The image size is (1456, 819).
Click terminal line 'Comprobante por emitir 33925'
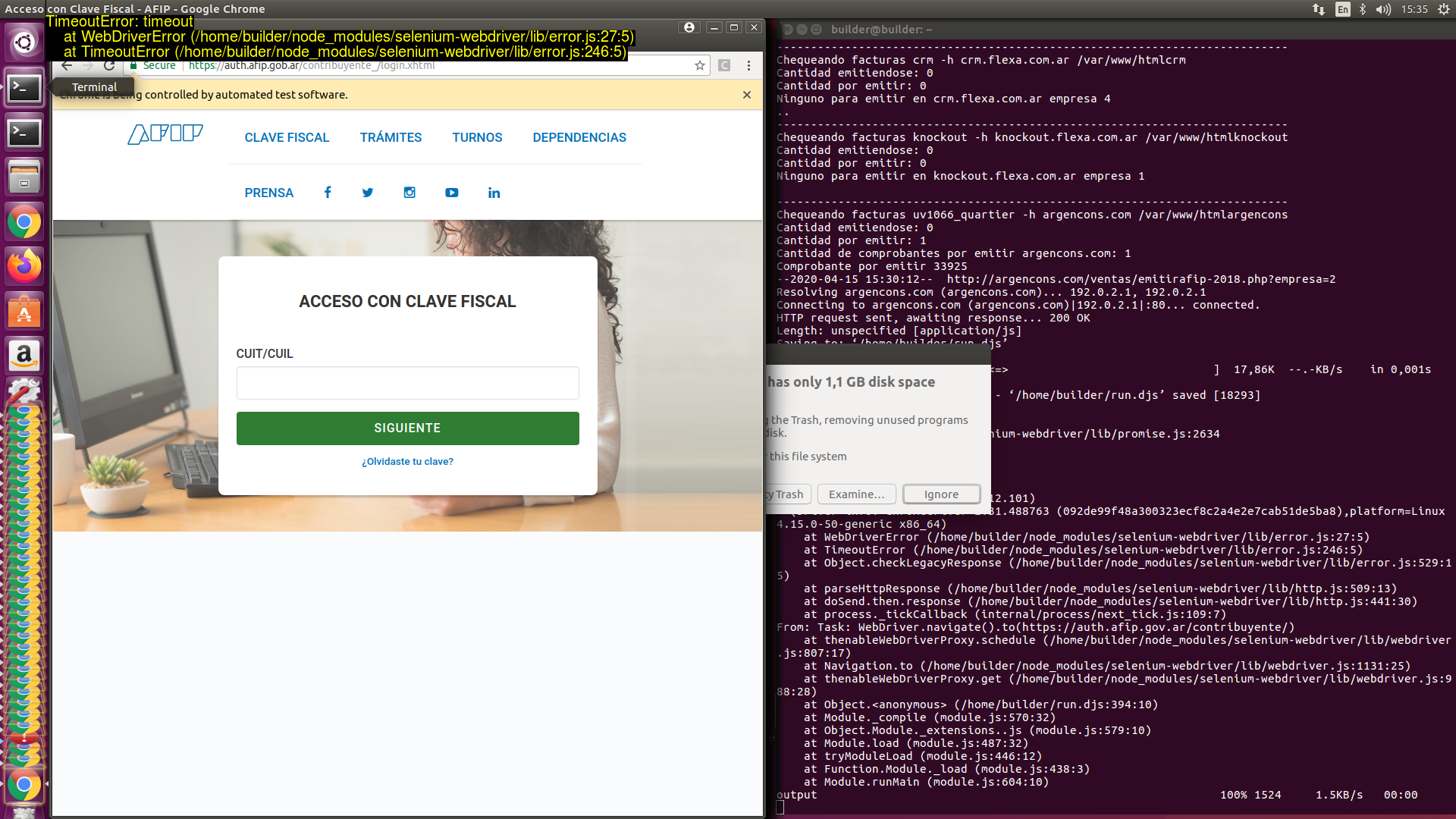click(x=872, y=266)
